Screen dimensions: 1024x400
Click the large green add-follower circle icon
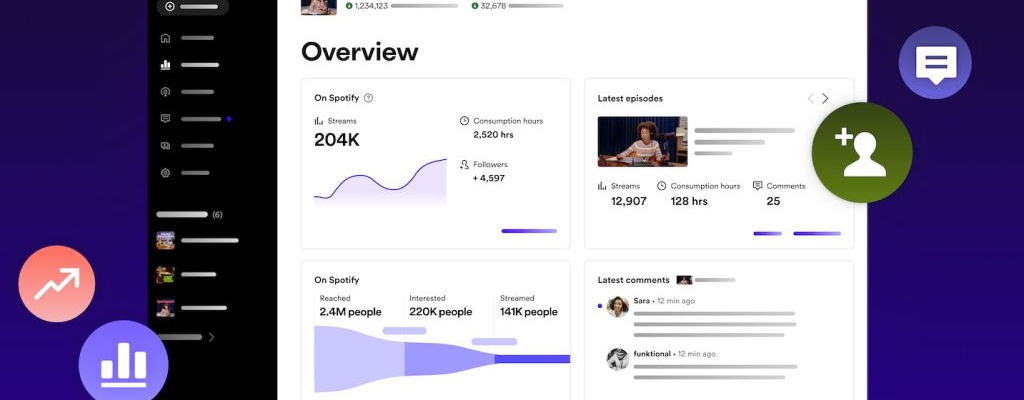(862, 153)
